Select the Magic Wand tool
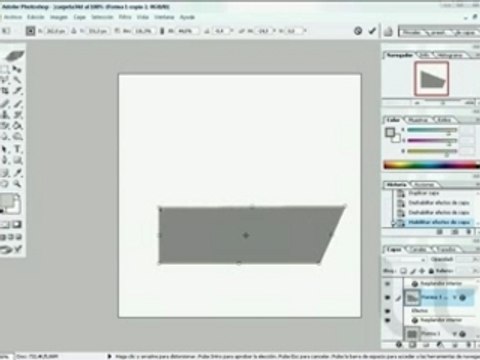 (x=17, y=80)
